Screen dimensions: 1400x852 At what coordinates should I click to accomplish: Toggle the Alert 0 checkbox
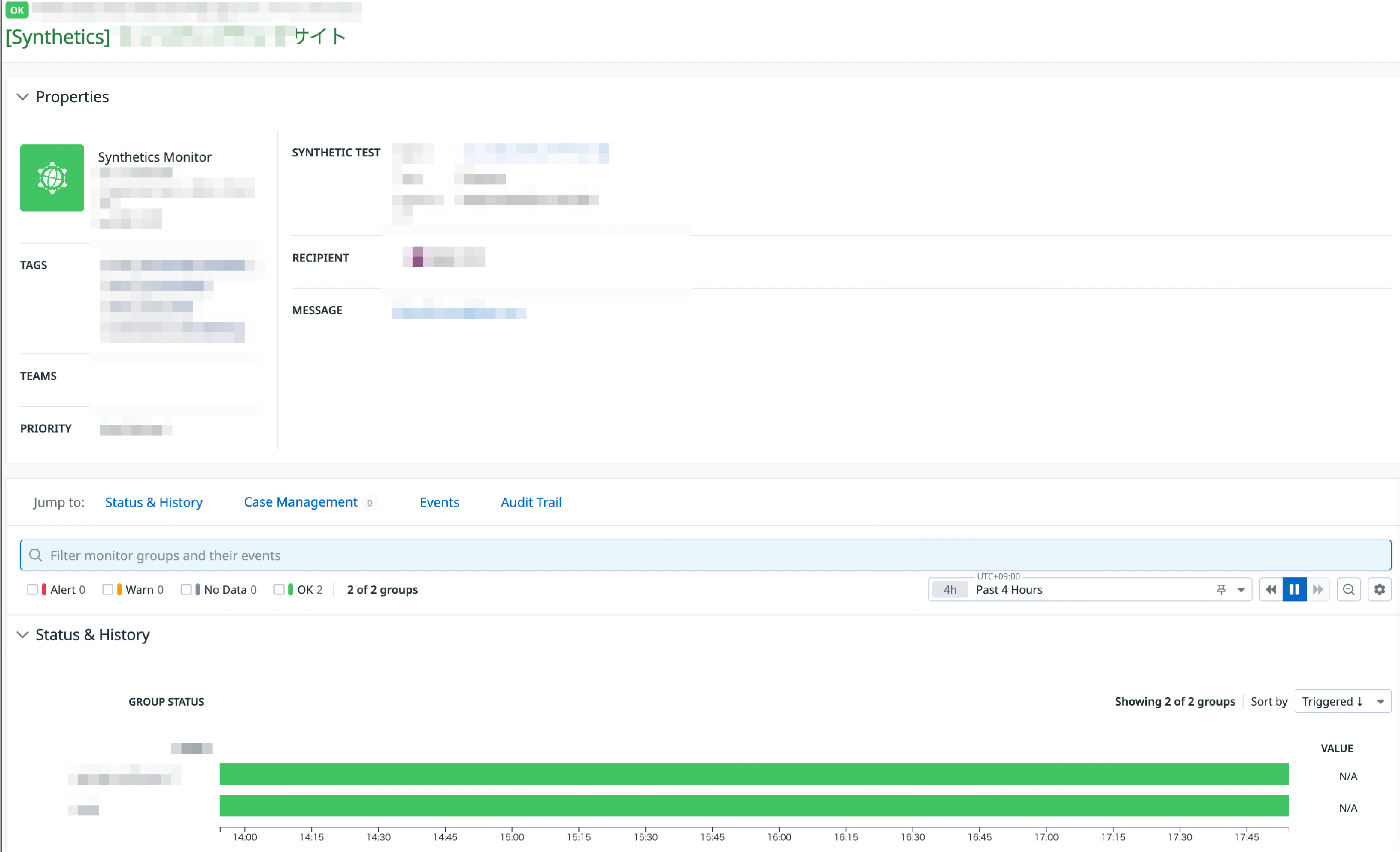33,590
